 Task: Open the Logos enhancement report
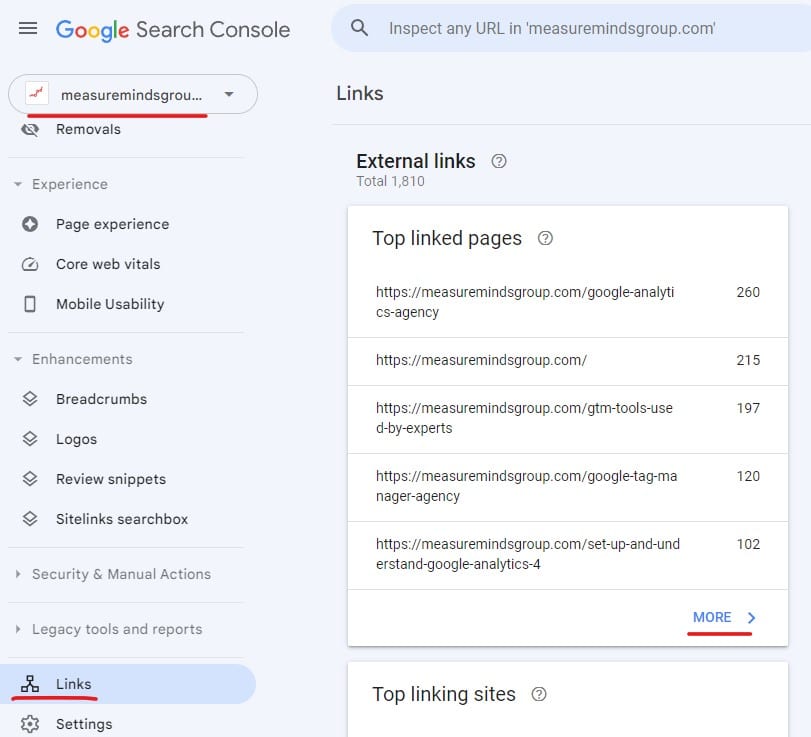[75, 439]
